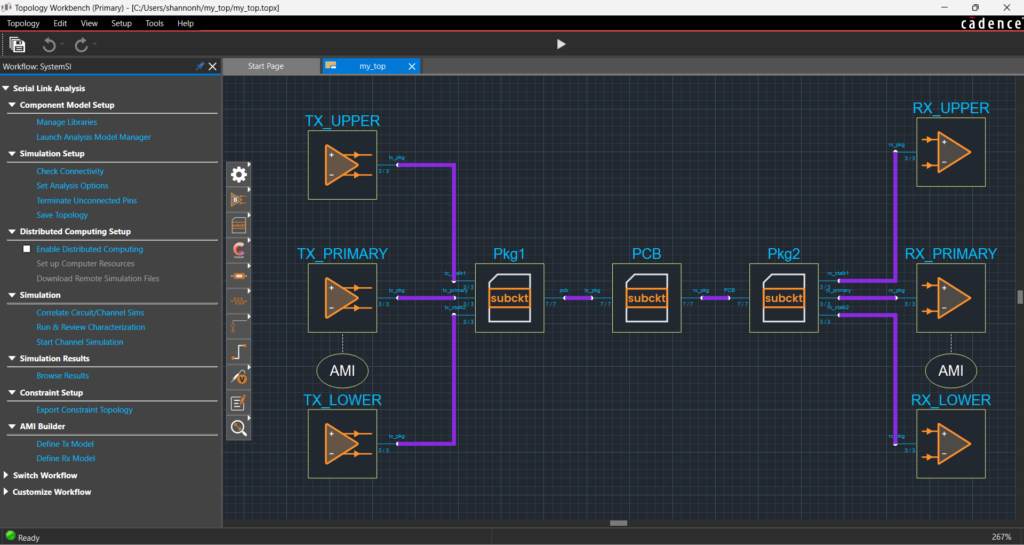Select the subckt block tool in palette
Image resolution: width=1024 pixels, height=545 pixels.
pos(238,225)
